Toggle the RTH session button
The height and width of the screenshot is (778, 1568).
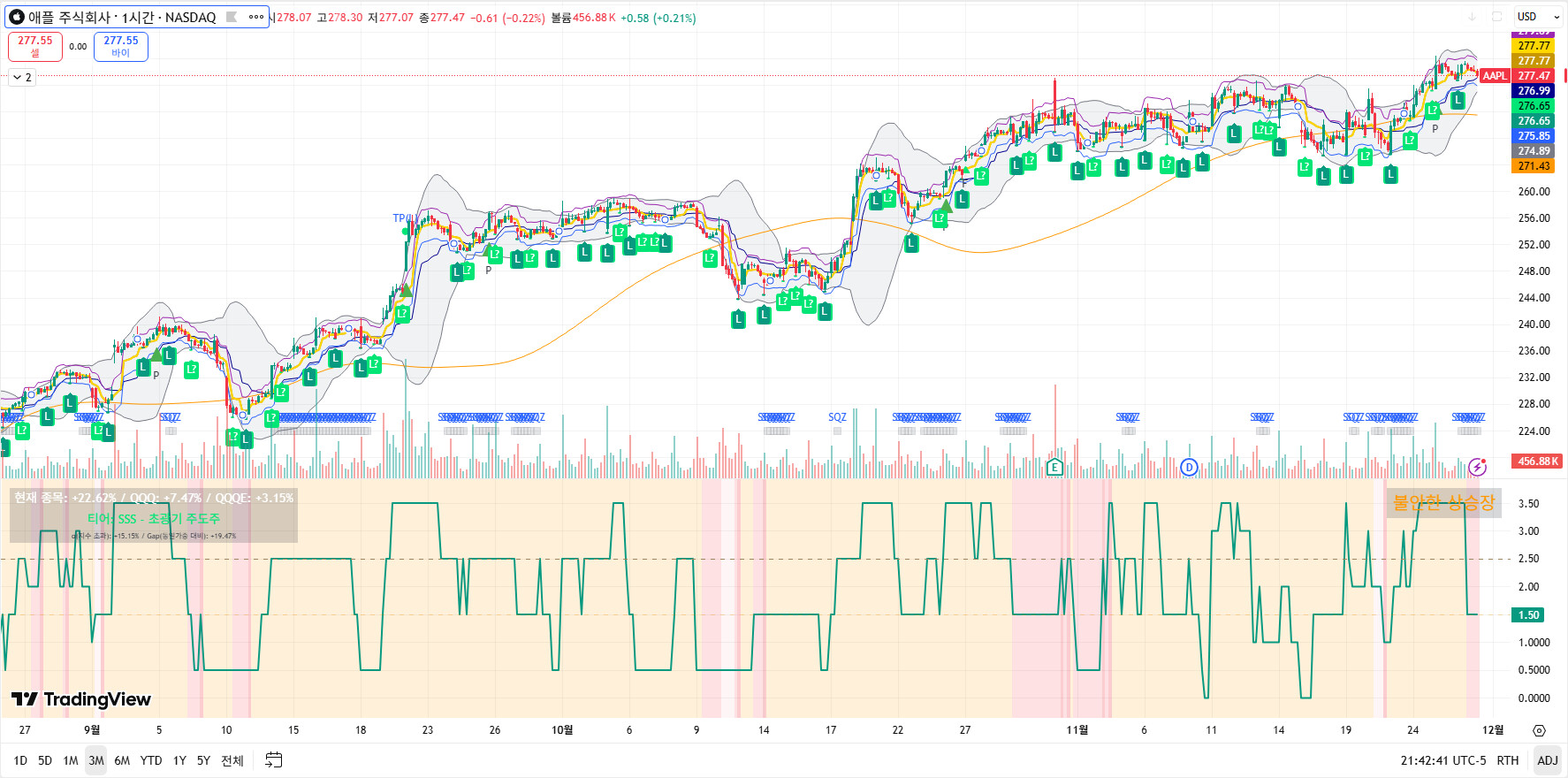click(1508, 760)
